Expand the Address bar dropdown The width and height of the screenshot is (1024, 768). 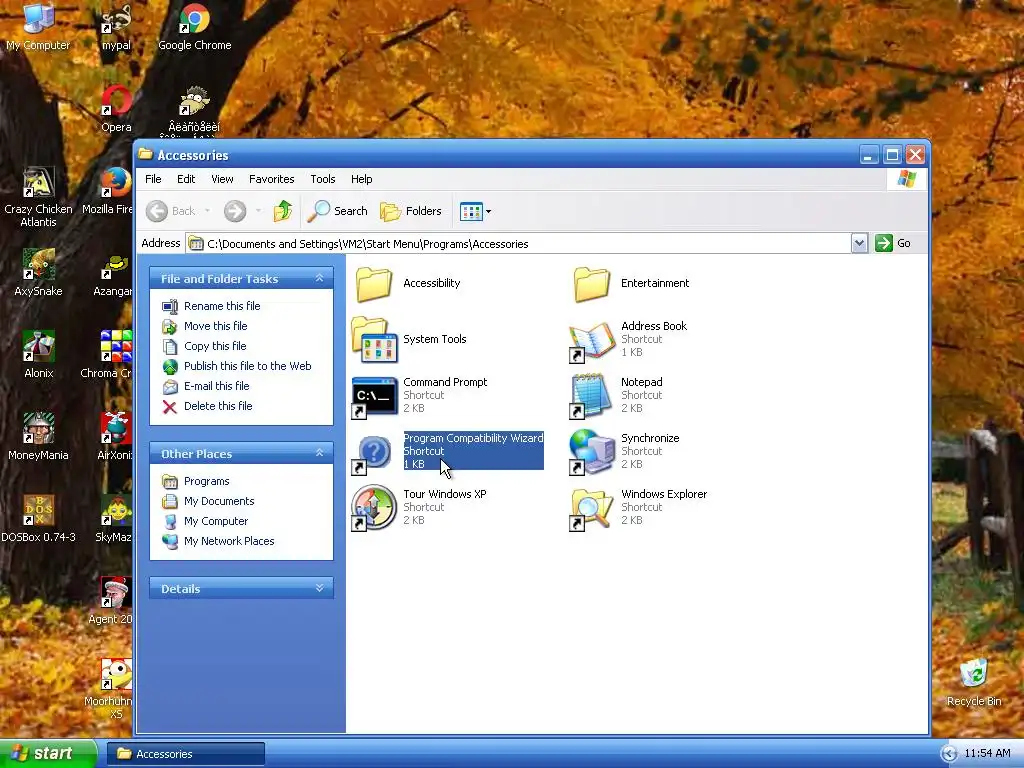tap(859, 244)
